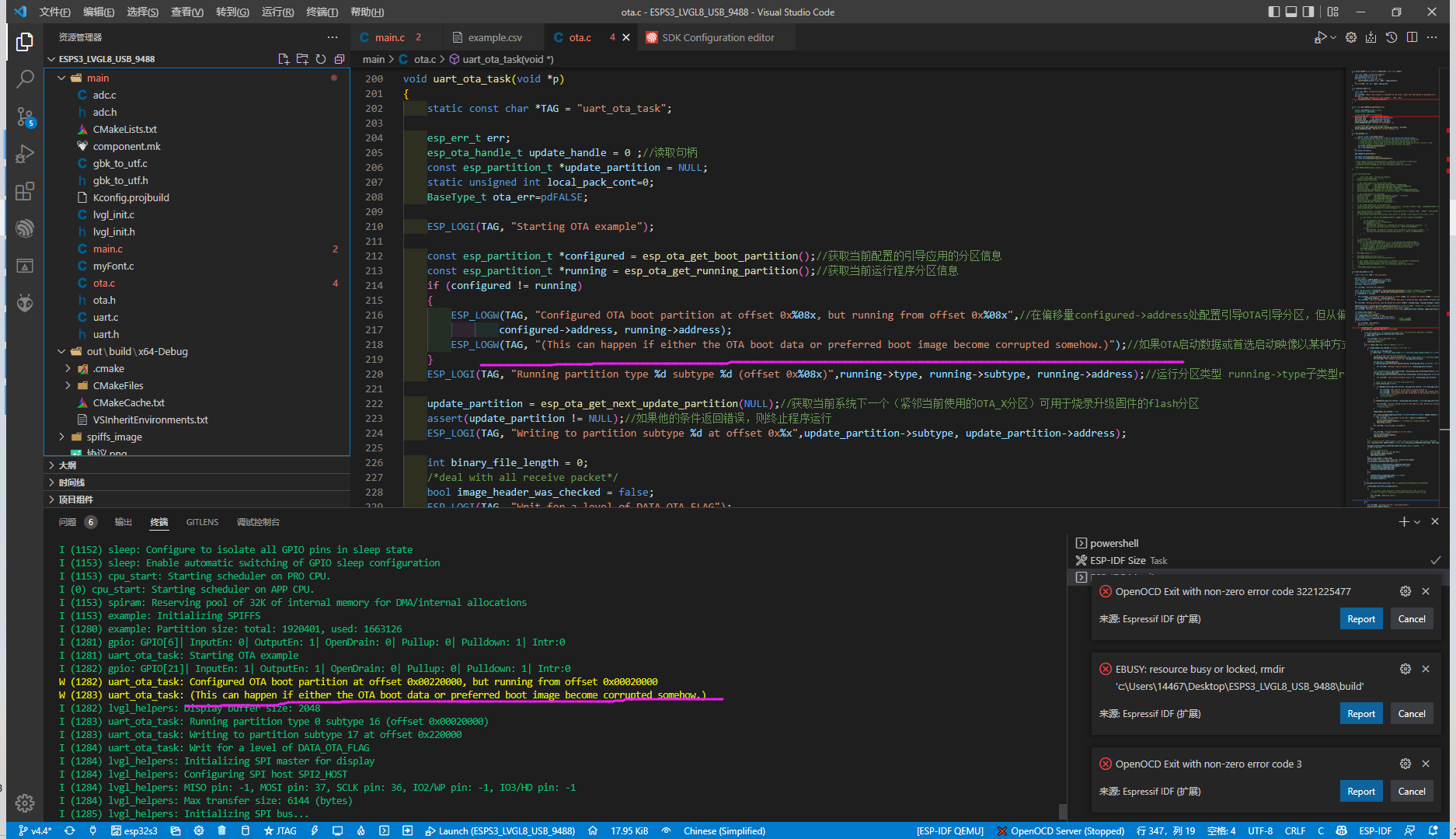Collapse all folders in explorer
This screenshot has height=839, width=1456.
click(x=340, y=59)
